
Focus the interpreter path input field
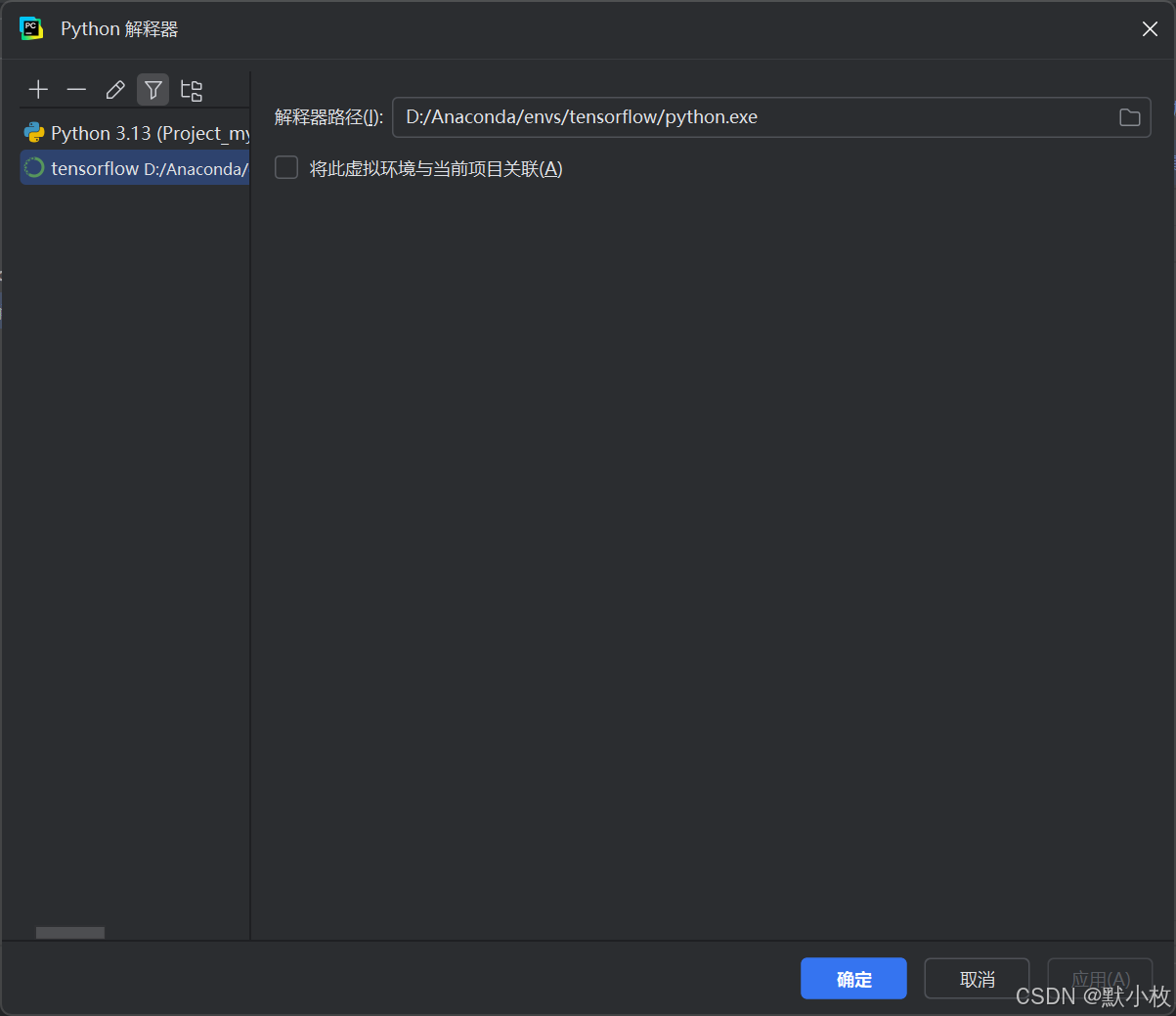(771, 117)
